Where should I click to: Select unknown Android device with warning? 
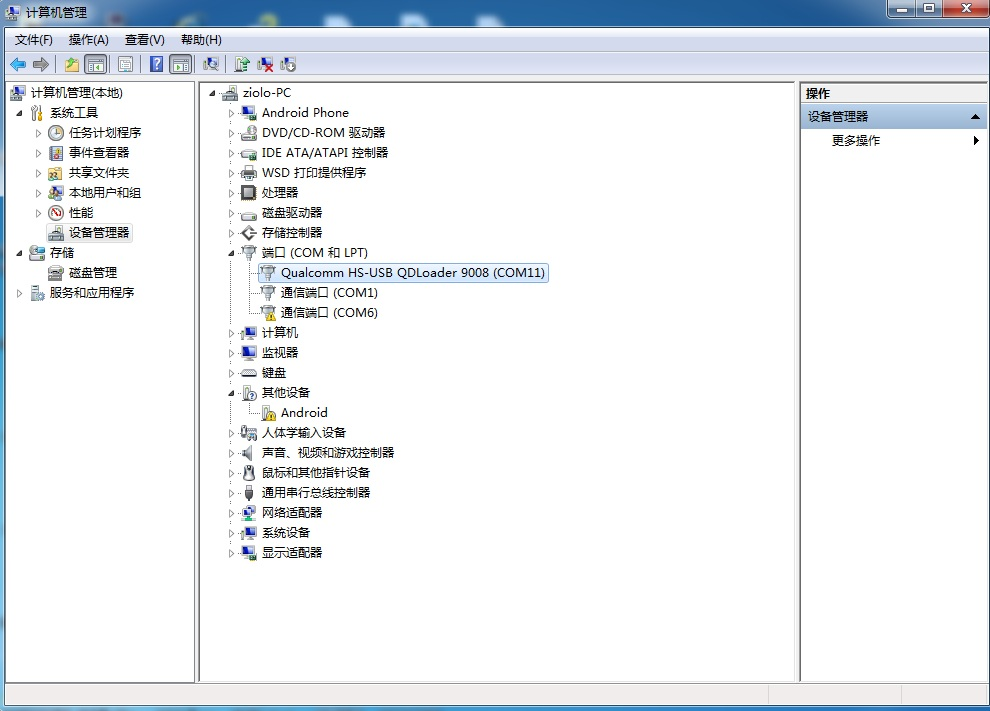coord(304,413)
